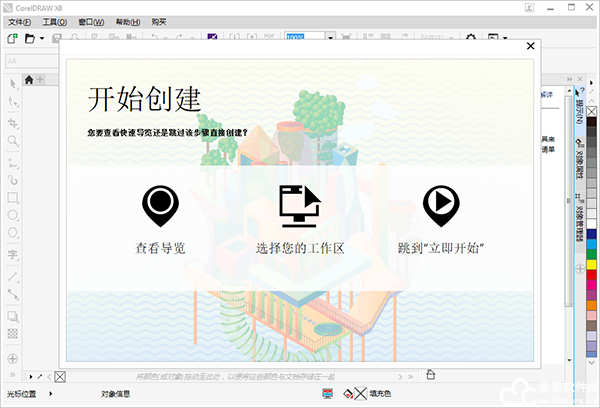
Task: Open the 窗口(W) menu
Action: click(91, 22)
